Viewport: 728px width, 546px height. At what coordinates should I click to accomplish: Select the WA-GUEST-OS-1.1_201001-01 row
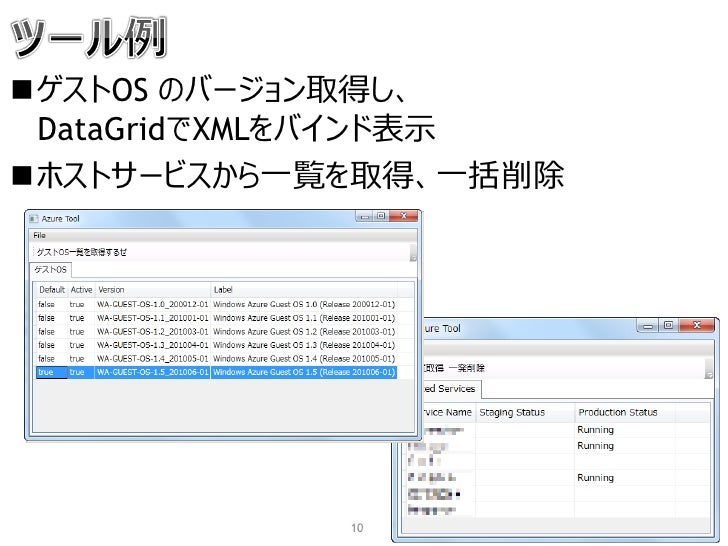[216, 318]
